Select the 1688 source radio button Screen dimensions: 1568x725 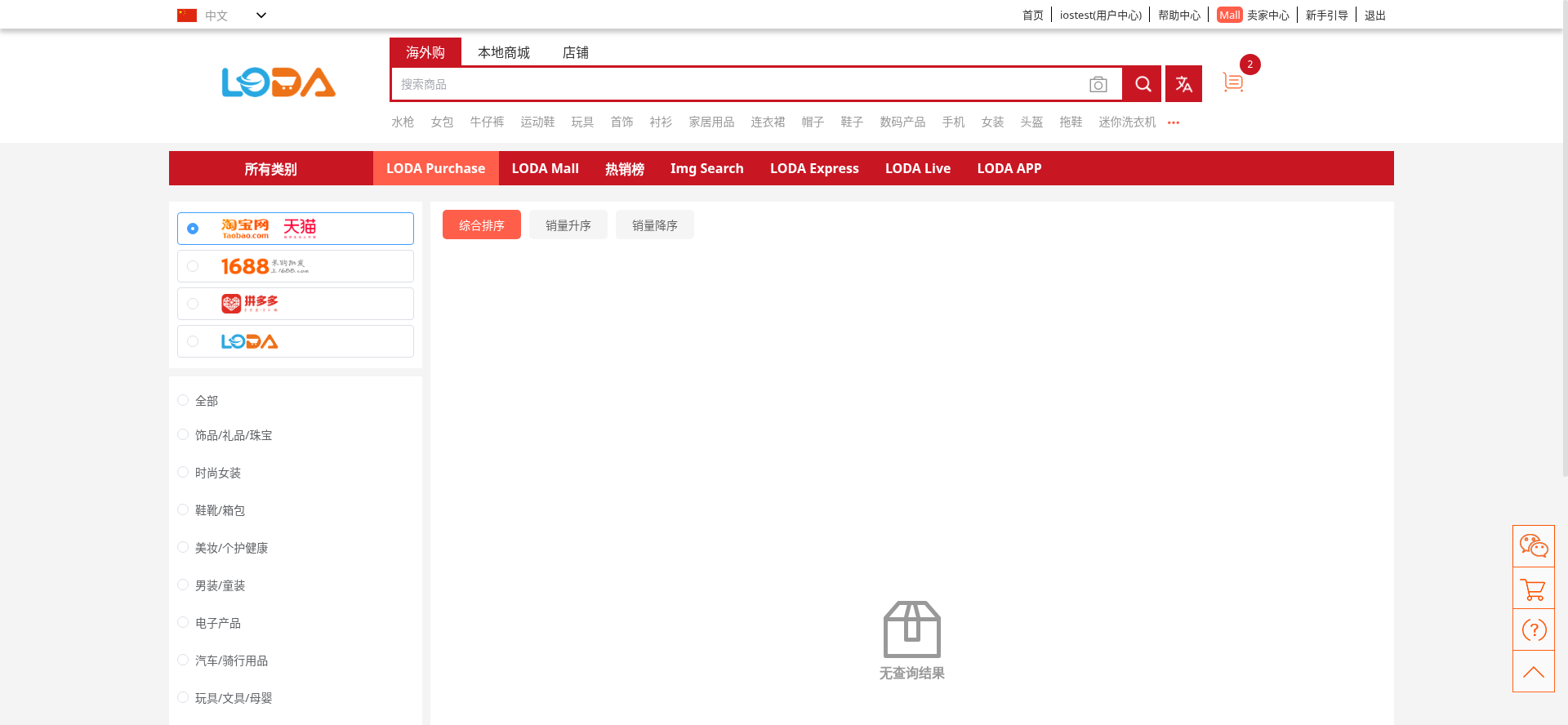tap(193, 266)
